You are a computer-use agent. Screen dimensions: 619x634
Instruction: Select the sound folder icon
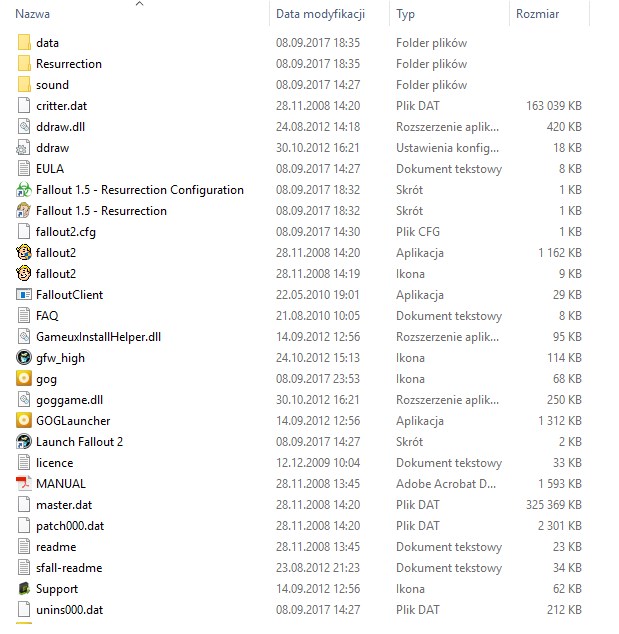(24, 85)
